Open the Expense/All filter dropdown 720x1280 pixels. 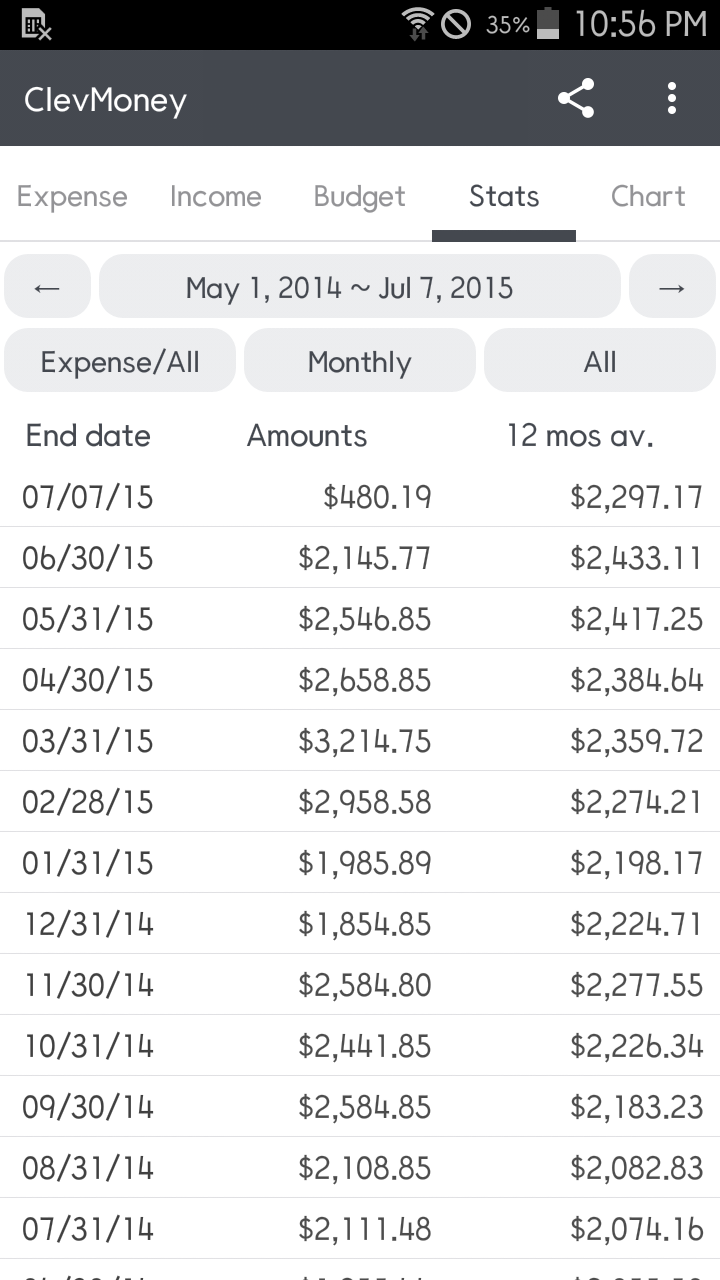click(120, 361)
